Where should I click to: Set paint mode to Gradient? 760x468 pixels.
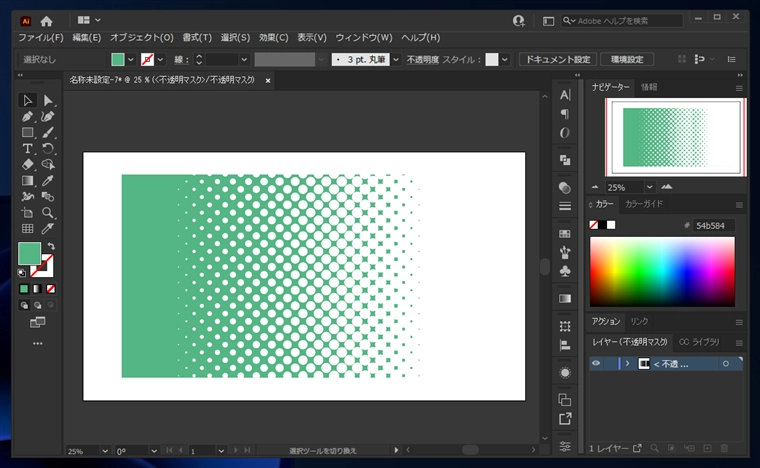tap(37, 289)
